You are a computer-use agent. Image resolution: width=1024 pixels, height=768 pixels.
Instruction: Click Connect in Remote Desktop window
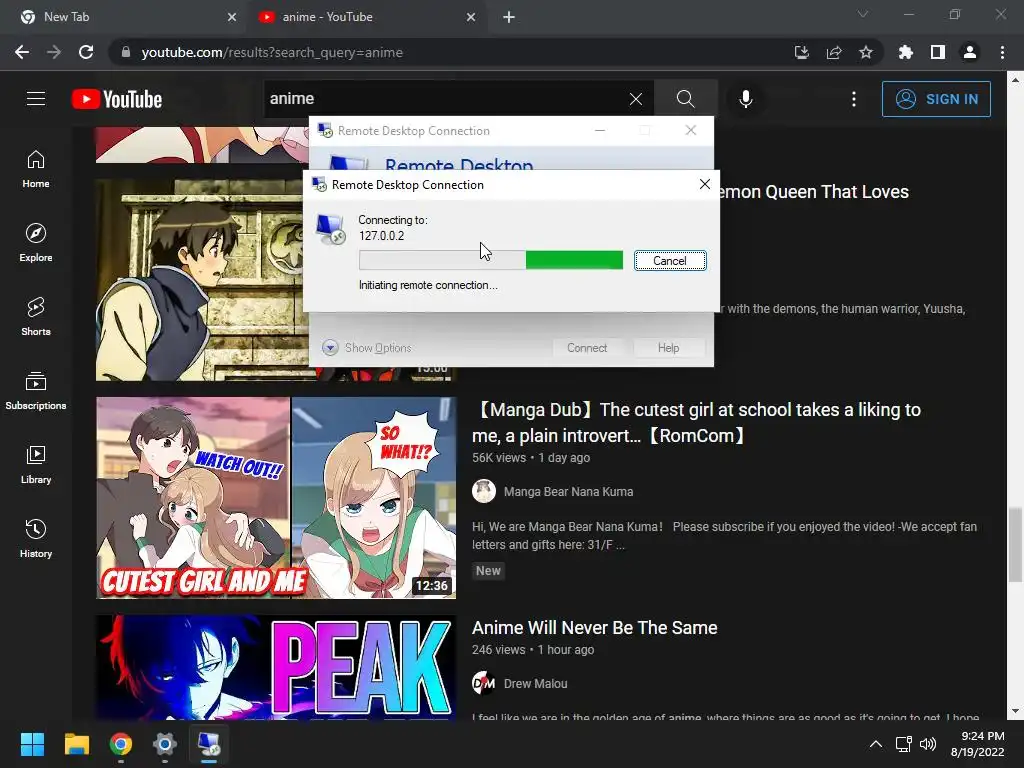click(x=587, y=347)
